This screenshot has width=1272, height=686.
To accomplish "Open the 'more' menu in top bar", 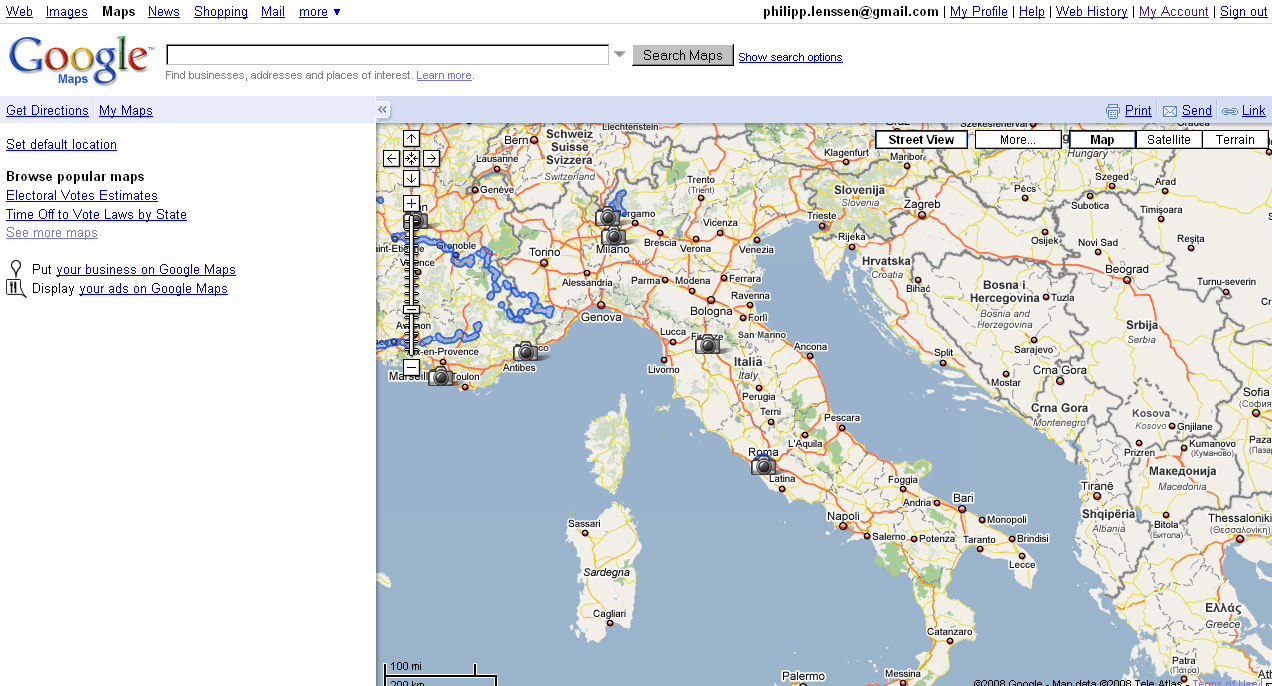I will tap(320, 12).
